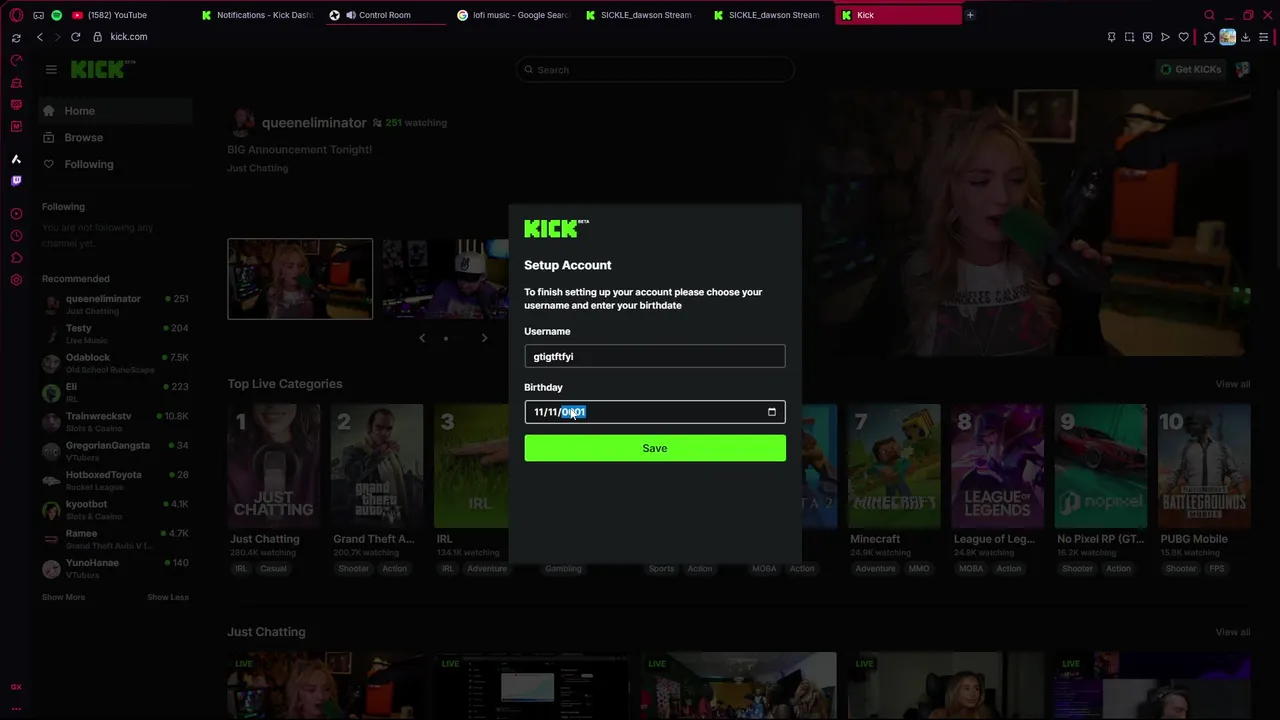The height and width of the screenshot is (720, 1280).
Task: Click View all for Top Live Categories
Action: pos(1232,384)
